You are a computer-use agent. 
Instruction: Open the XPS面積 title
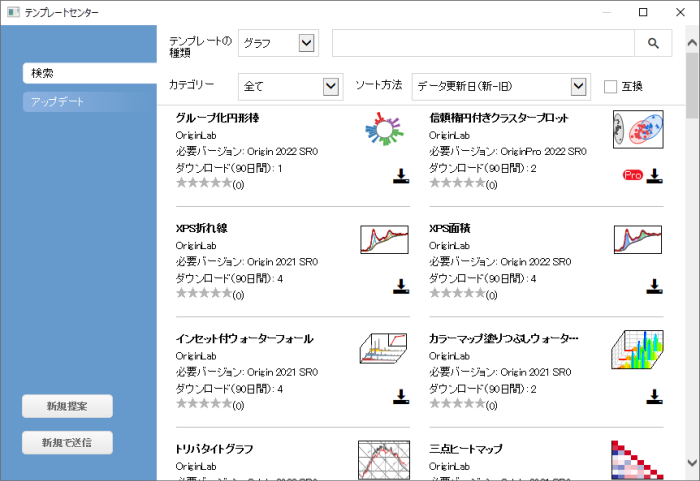(450, 228)
